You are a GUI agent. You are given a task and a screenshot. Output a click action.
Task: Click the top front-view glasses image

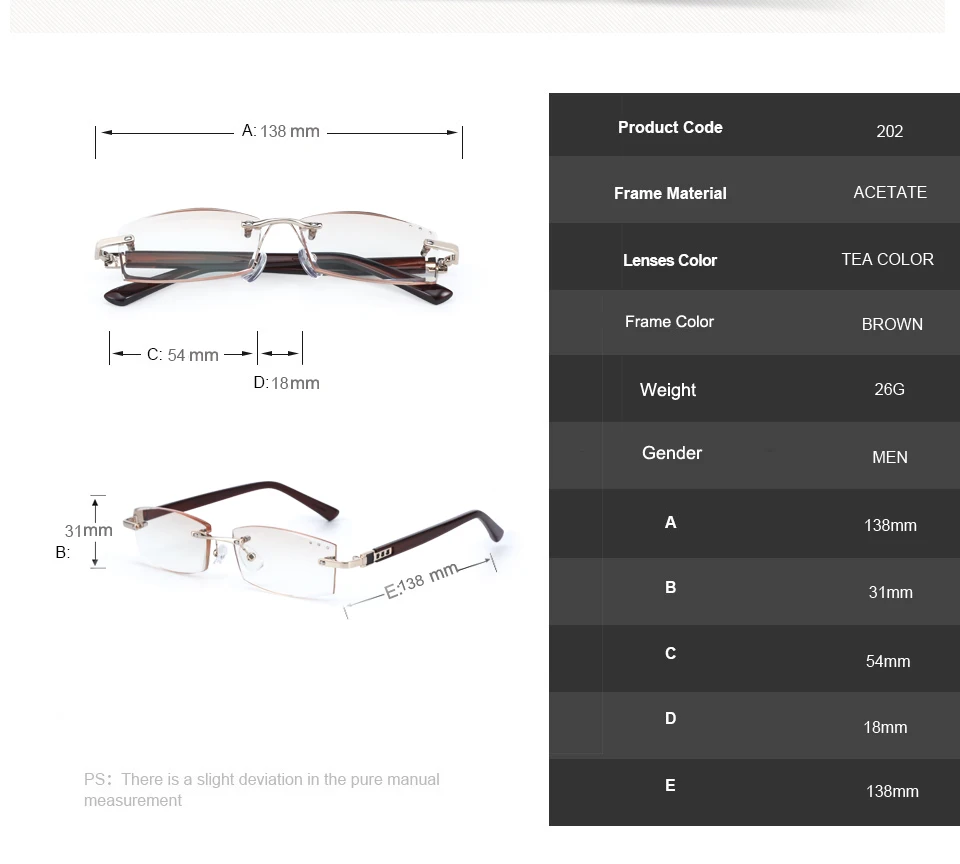tap(277, 257)
